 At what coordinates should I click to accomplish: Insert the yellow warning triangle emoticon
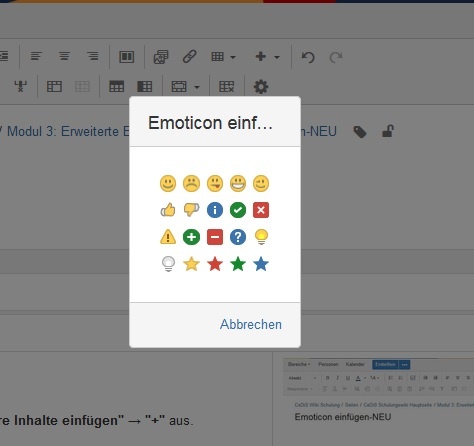(168, 237)
